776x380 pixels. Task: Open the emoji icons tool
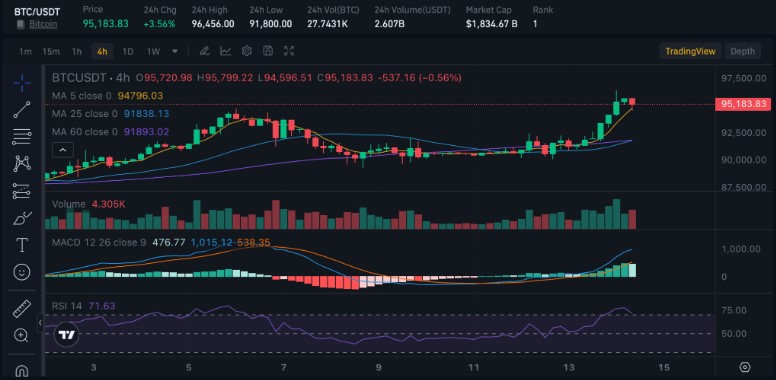click(x=22, y=272)
